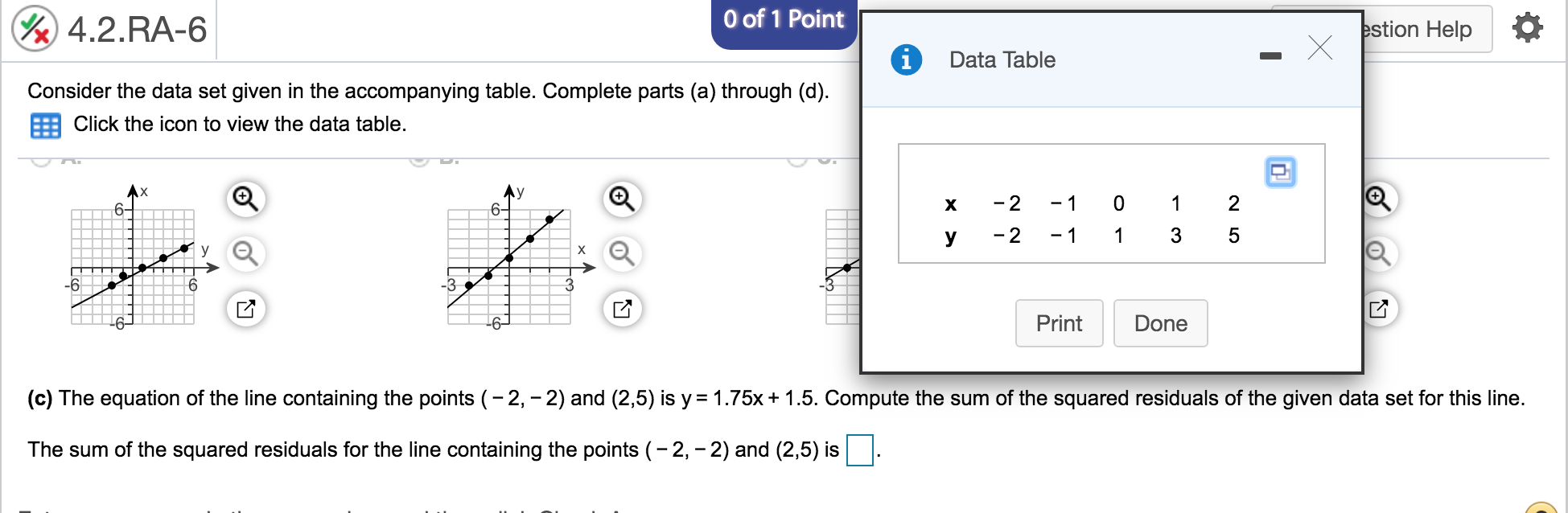Image resolution: width=1568 pixels, height=513 pixels.
Task: Open the settings gear in the top right
Action: pyautogui.click(x=1528, y=27)
